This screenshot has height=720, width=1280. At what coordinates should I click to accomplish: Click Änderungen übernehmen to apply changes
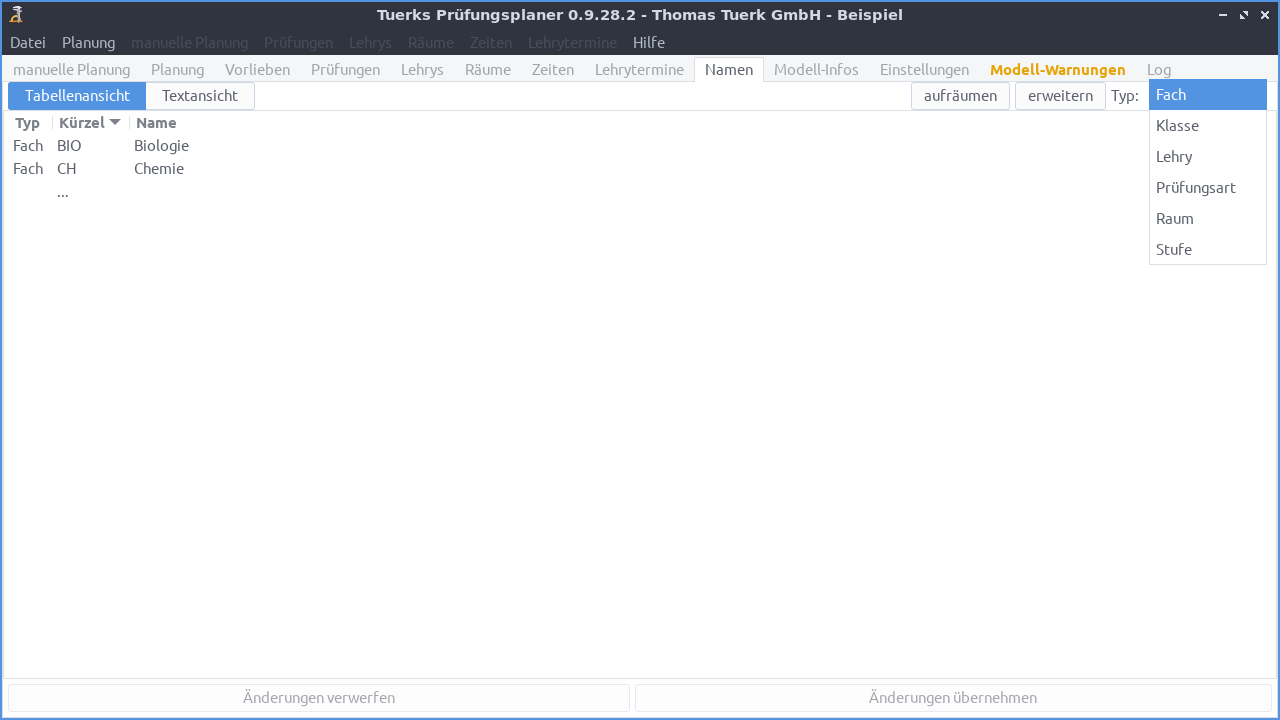tap(953, 697)
